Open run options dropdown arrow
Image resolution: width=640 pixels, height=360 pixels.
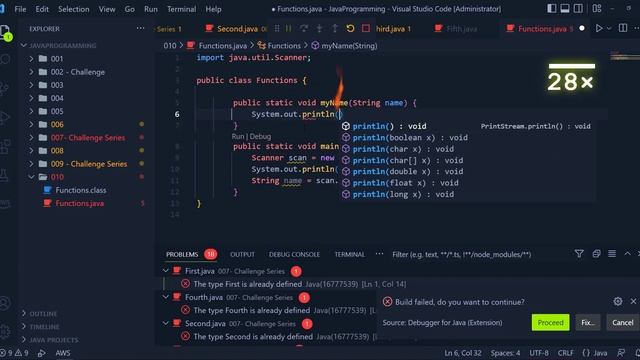point(609,28)
